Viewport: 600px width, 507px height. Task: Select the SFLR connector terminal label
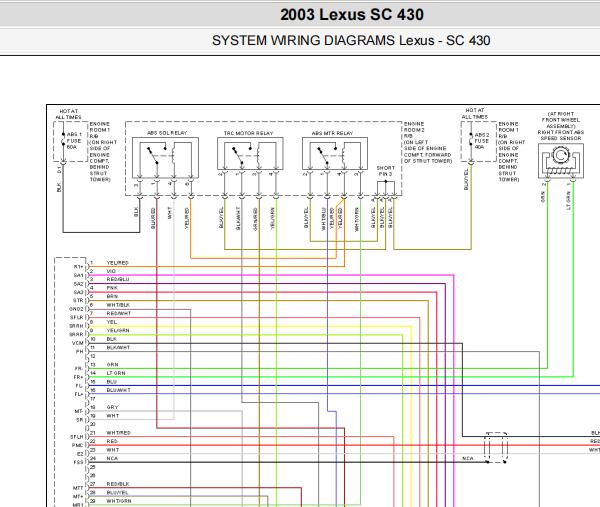pos(77,318)
